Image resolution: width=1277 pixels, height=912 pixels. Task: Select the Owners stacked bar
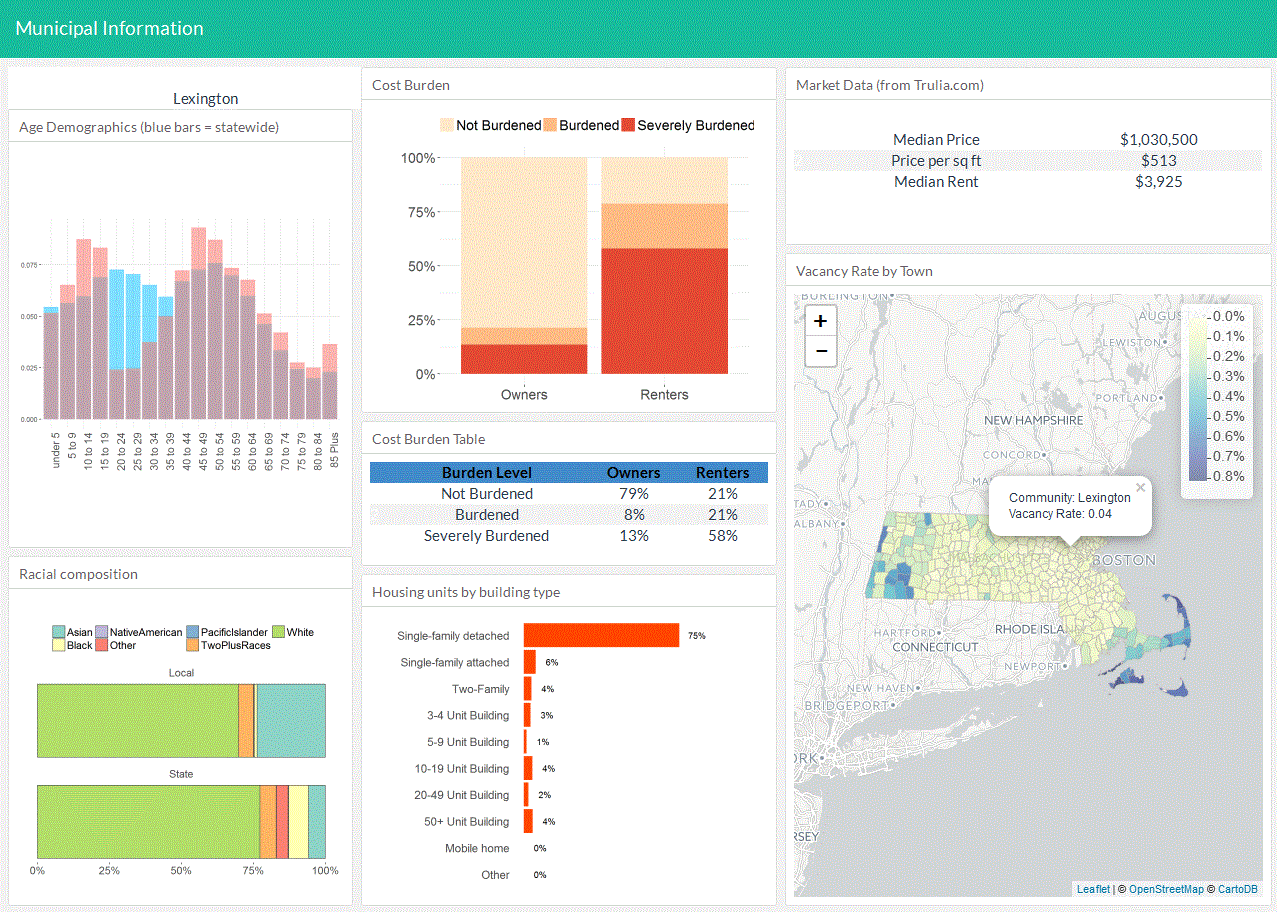524,265
